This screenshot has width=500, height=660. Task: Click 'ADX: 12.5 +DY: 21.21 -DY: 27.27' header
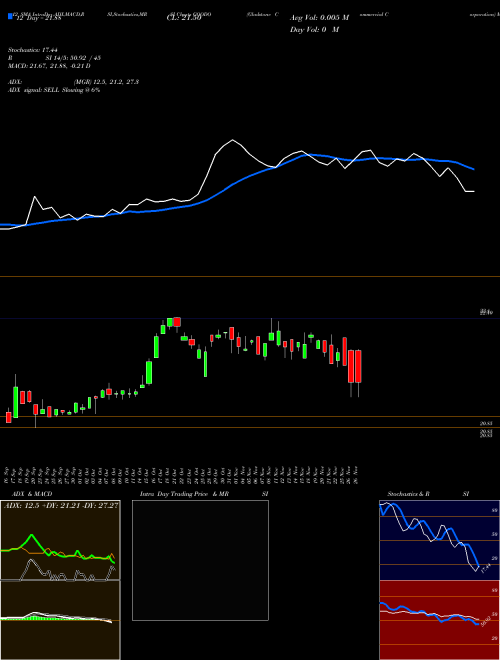(x=61, y=505)
